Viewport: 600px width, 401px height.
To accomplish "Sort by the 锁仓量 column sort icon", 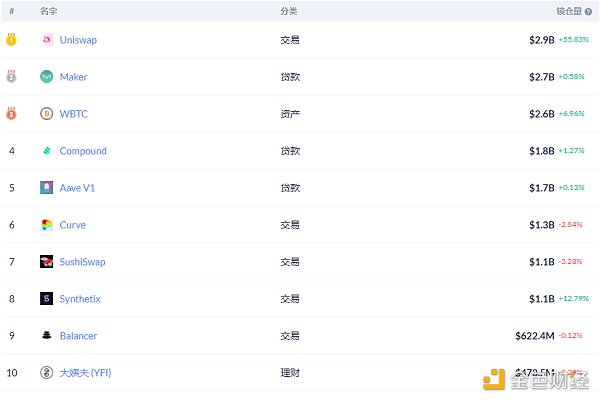I will (590, 11).
